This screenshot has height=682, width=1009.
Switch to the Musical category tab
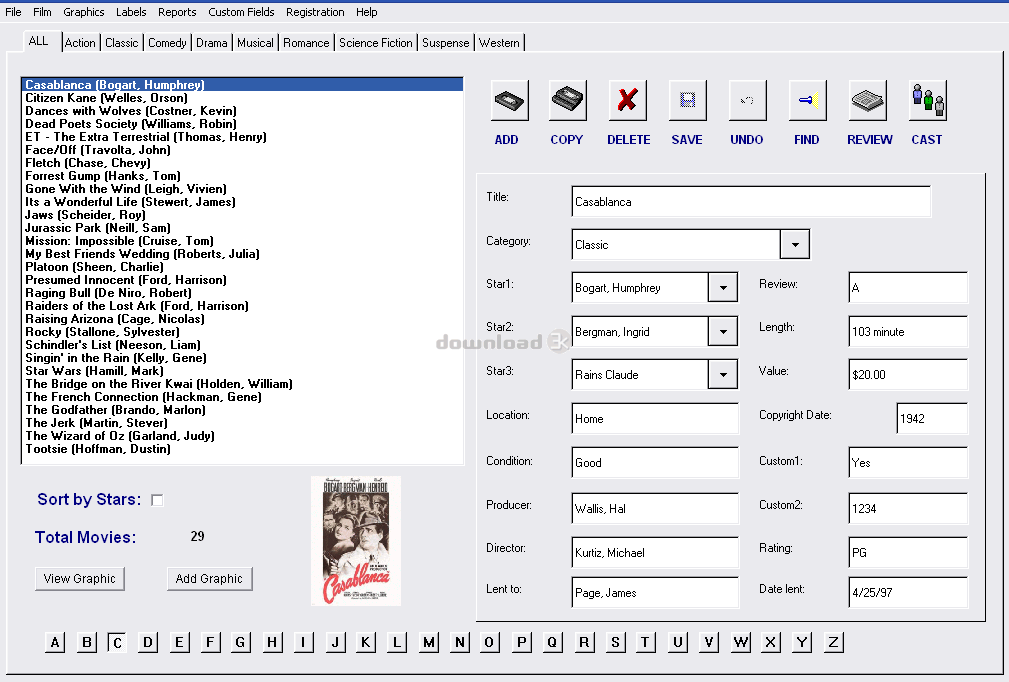[x=255, y=42]
